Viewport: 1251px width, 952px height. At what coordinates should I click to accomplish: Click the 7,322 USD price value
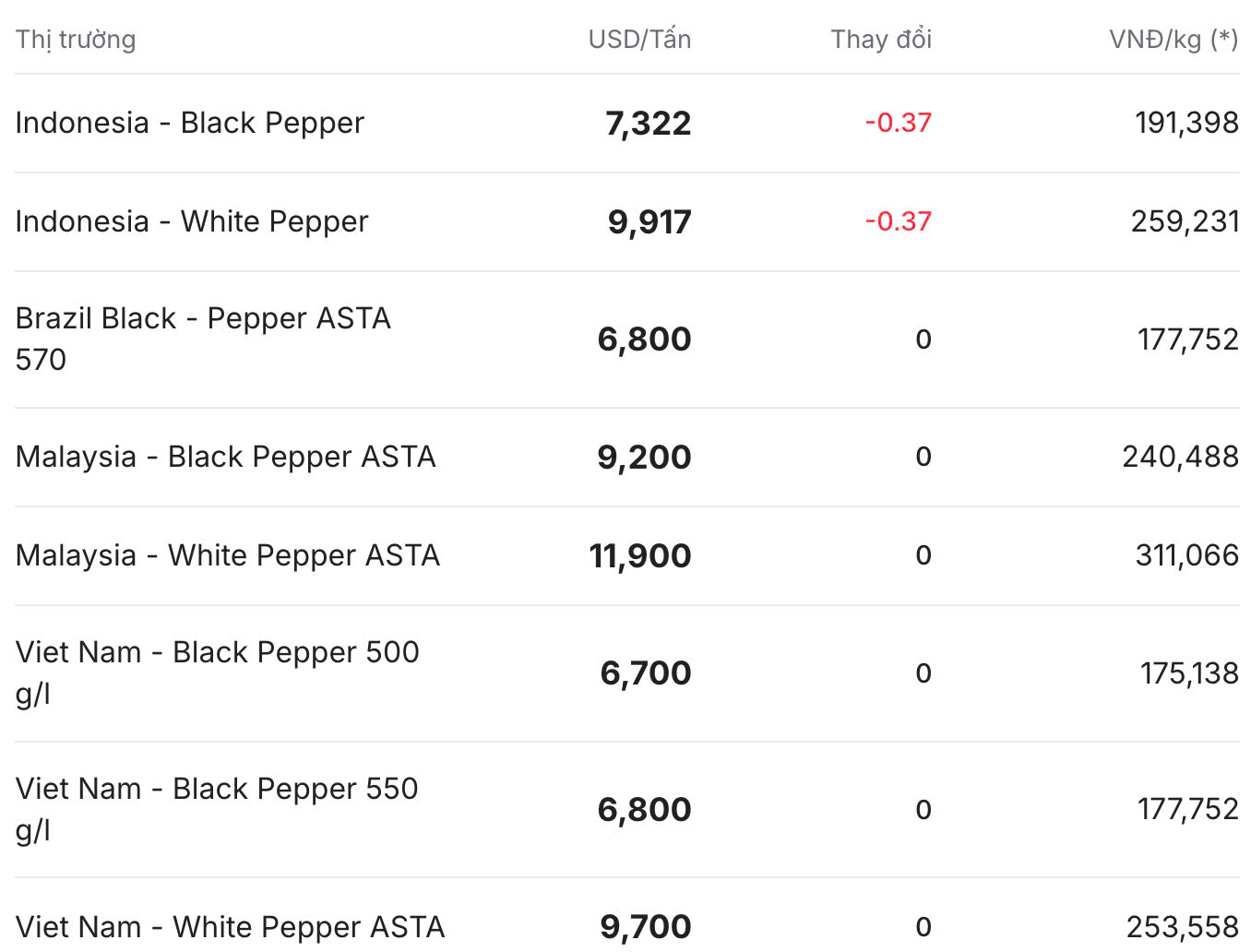click(x=649, y=124)
